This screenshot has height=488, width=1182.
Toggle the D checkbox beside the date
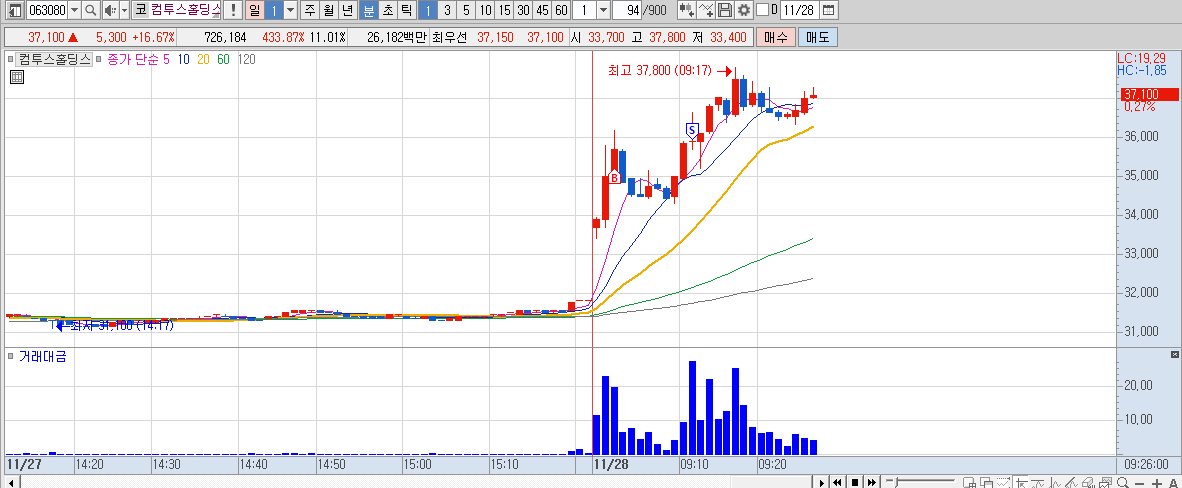(762, 10)
